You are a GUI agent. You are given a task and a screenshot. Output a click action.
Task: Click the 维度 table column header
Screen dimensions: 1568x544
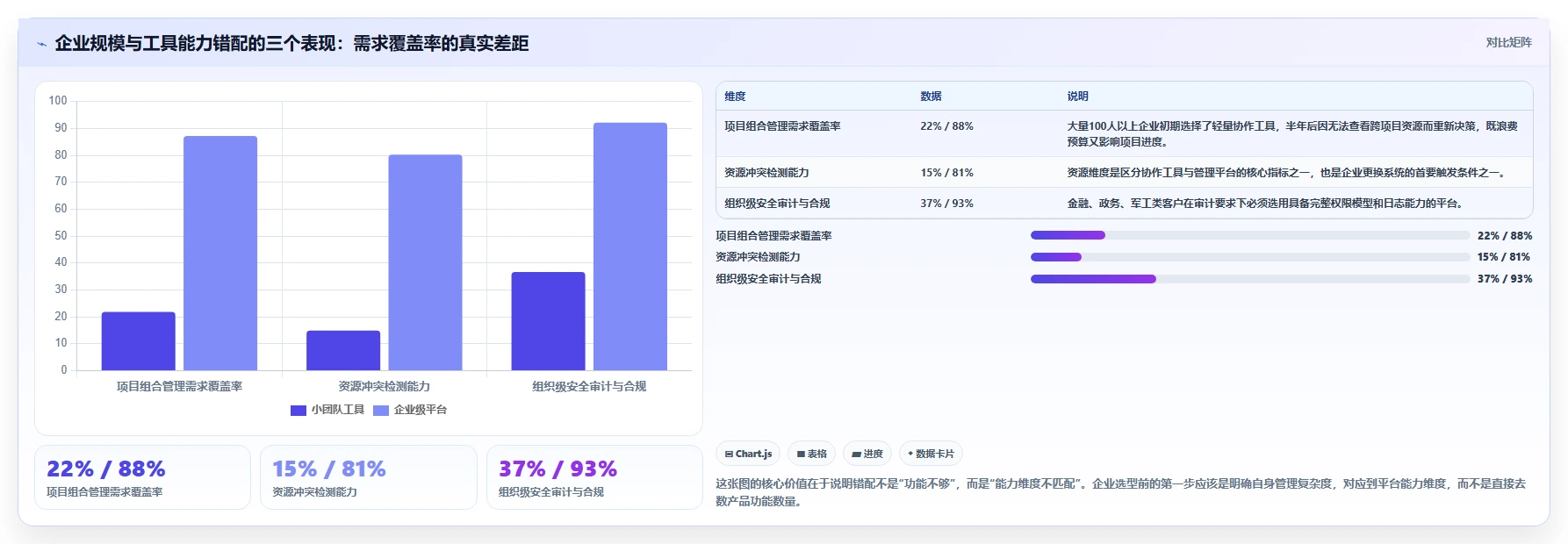point(735,97)
